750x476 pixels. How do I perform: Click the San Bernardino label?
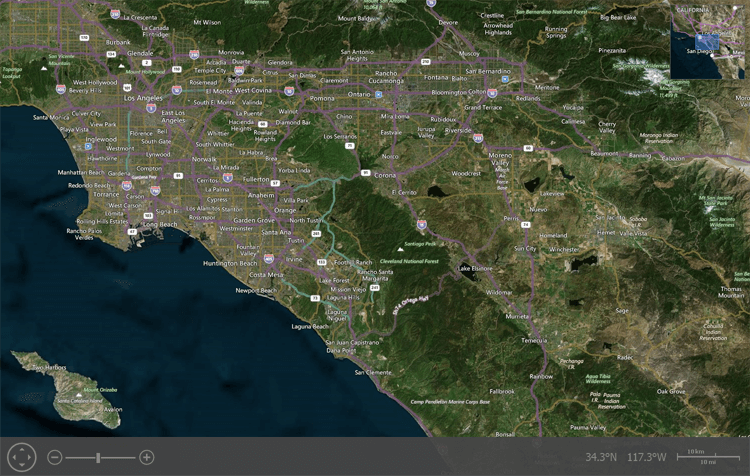pyautogui.click(x=488, y=71)
